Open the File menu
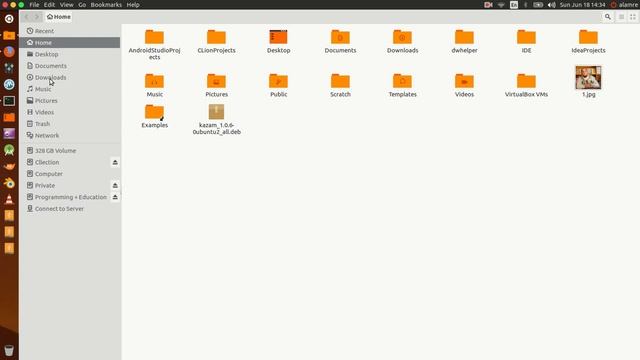 click(34, 4)
